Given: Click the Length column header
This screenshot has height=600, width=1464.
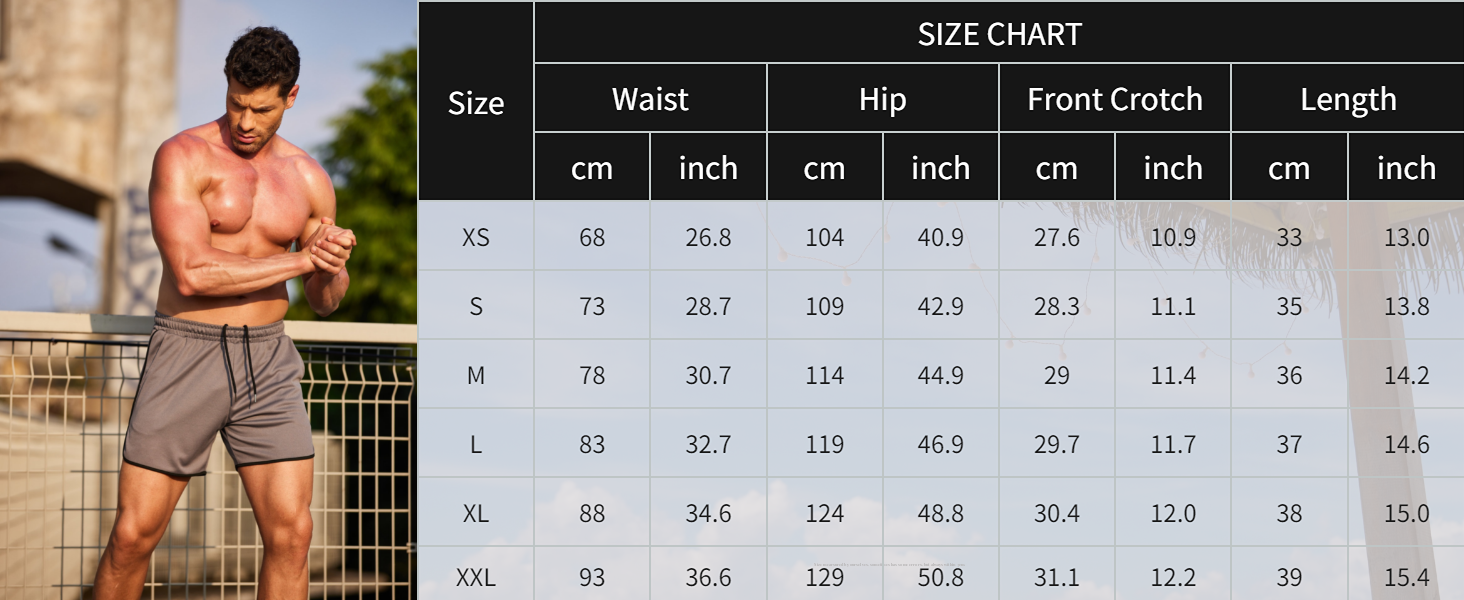Looking at the screenshot, I should point(1348,99).
